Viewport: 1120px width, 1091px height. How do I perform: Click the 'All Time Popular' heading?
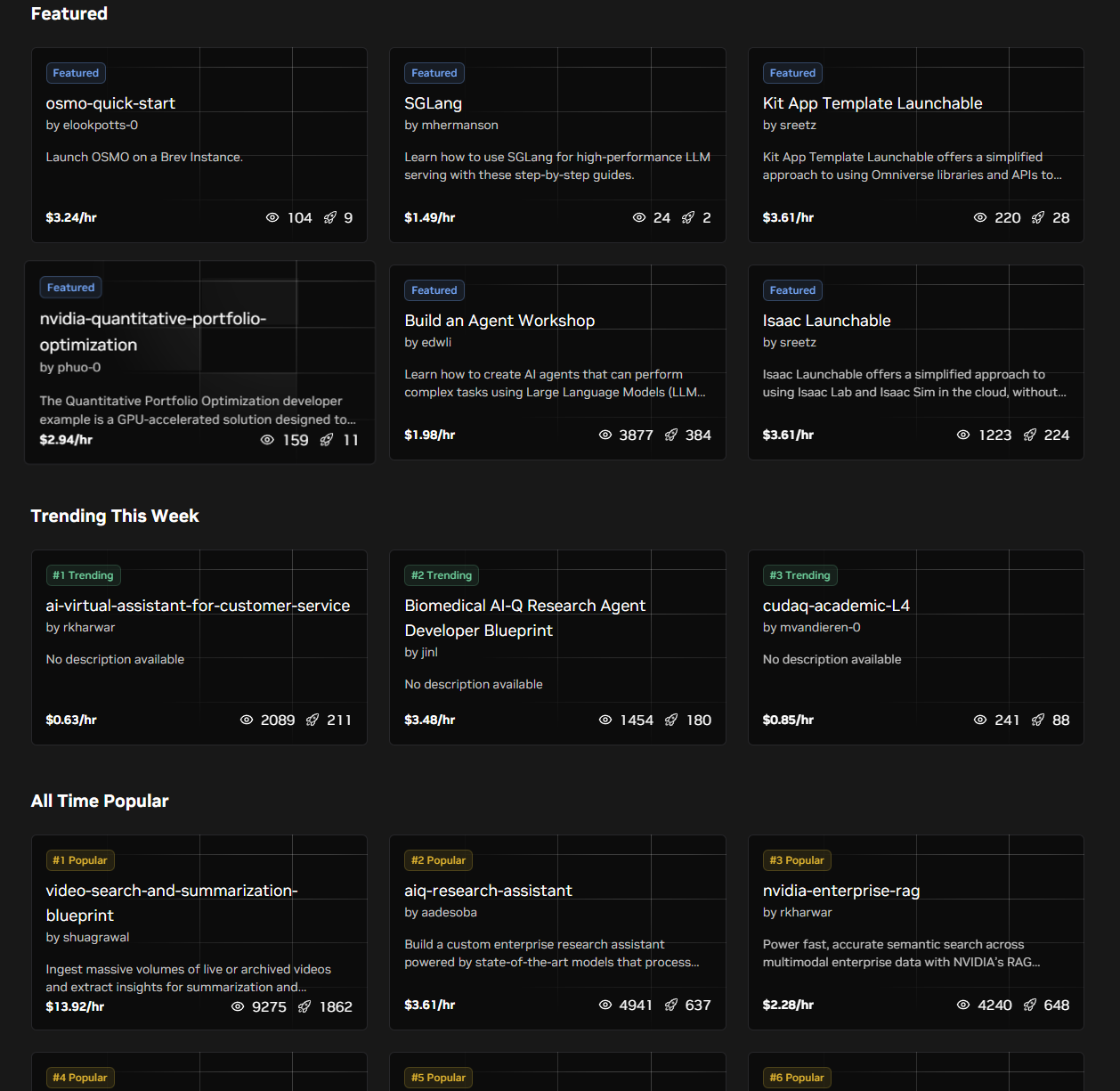[x=100, y=802]
